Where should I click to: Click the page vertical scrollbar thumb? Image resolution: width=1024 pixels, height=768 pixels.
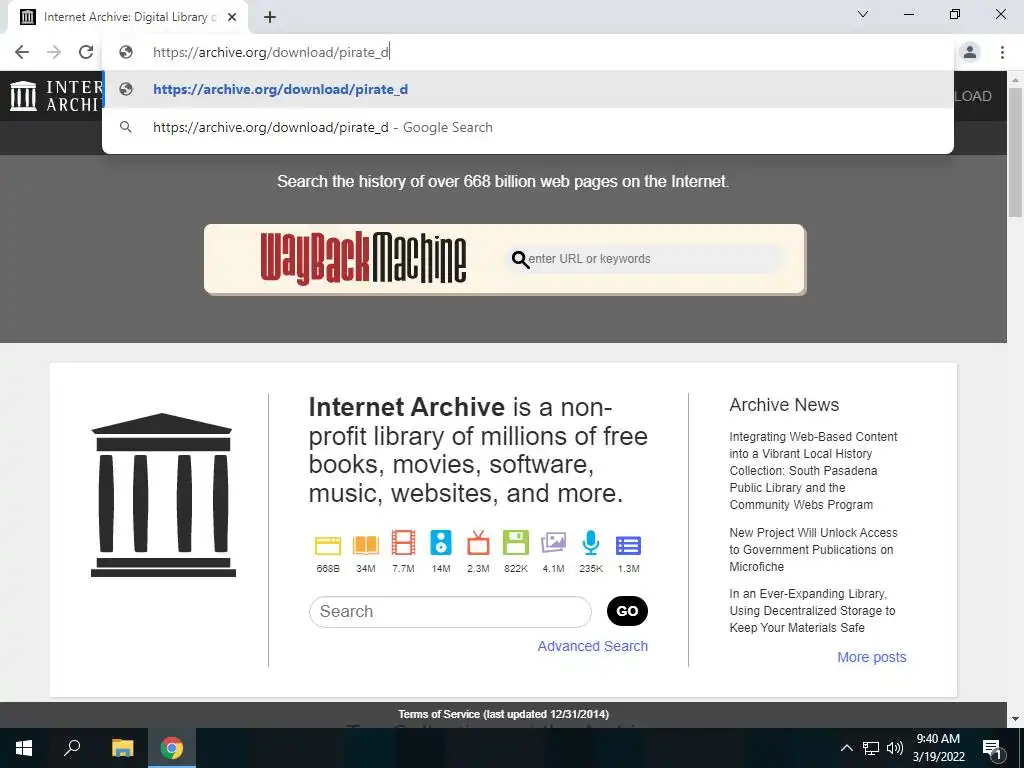point(1015,152)
